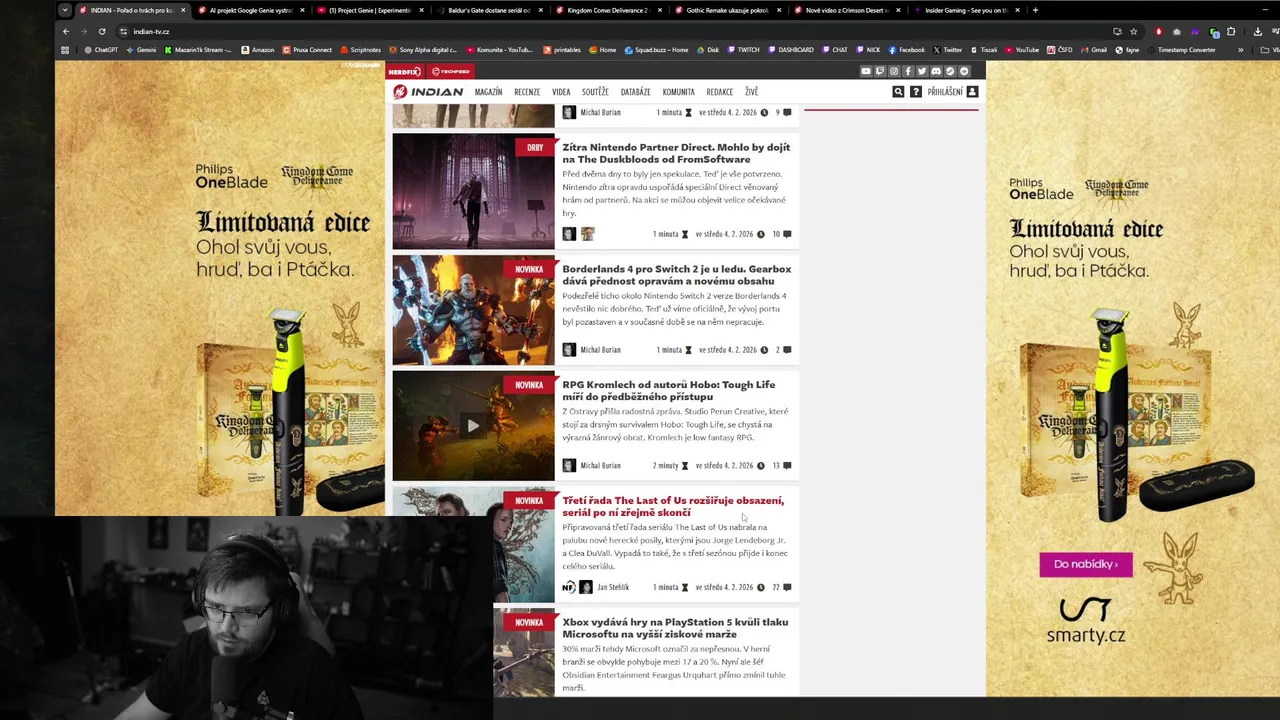Open RPG Kromlech article headline
1280x720 pixels.
668,390
